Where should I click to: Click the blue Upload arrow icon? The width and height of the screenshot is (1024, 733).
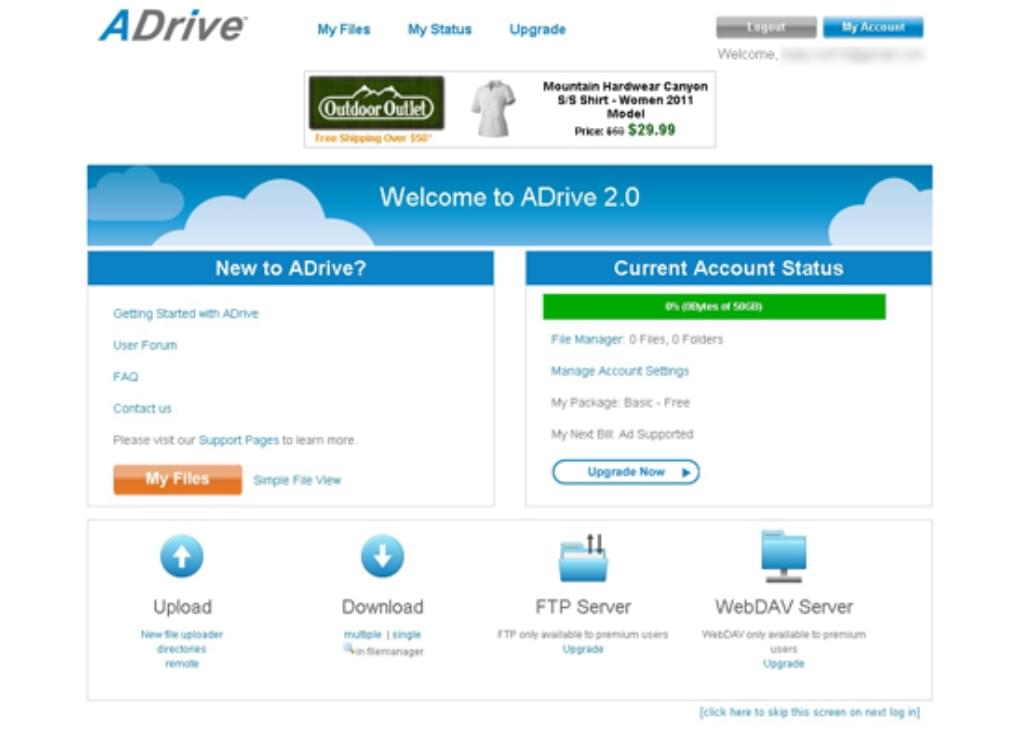(181, 556)
